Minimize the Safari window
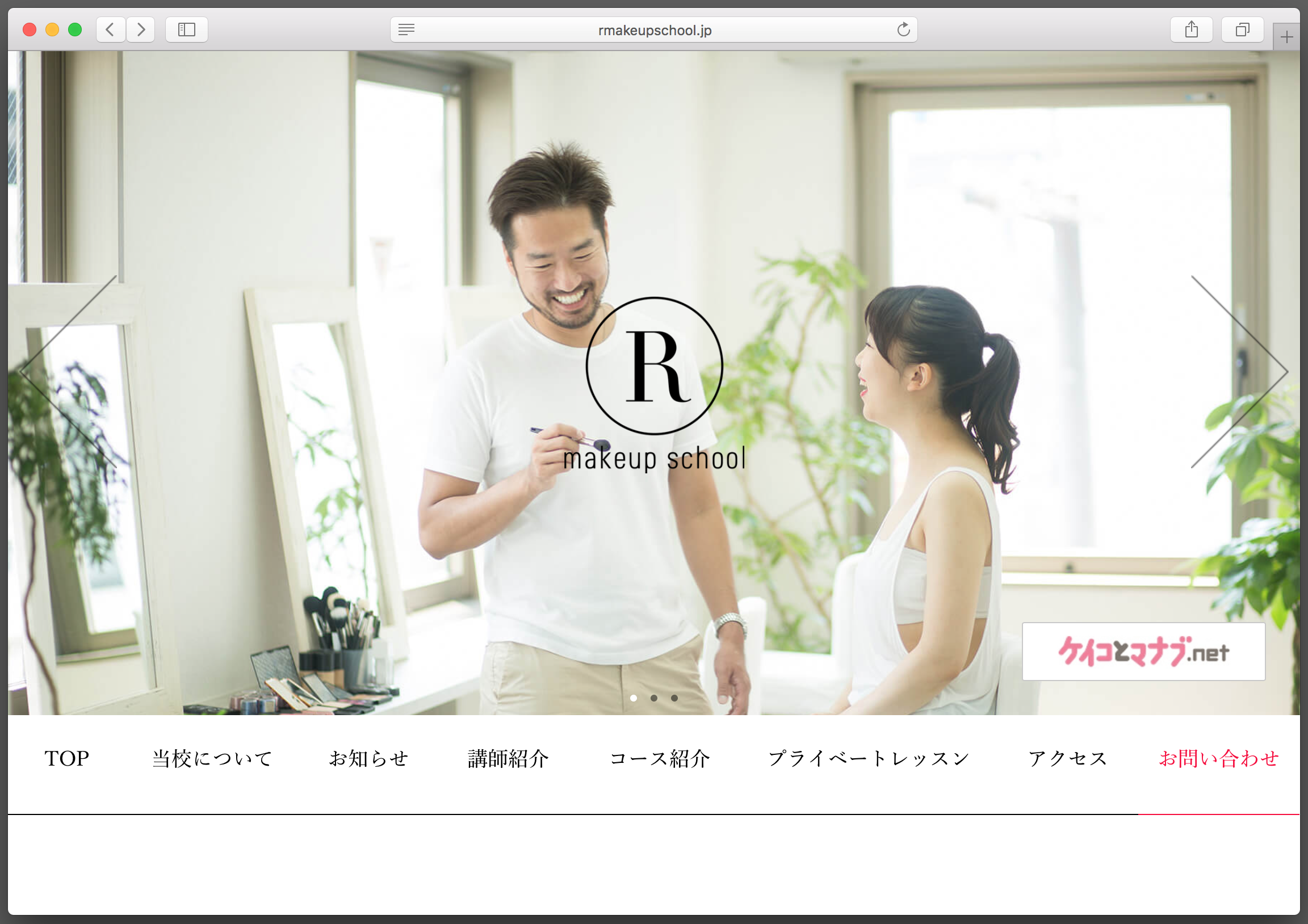Viewport: 1308px width, 924px height. coord(52,30)
